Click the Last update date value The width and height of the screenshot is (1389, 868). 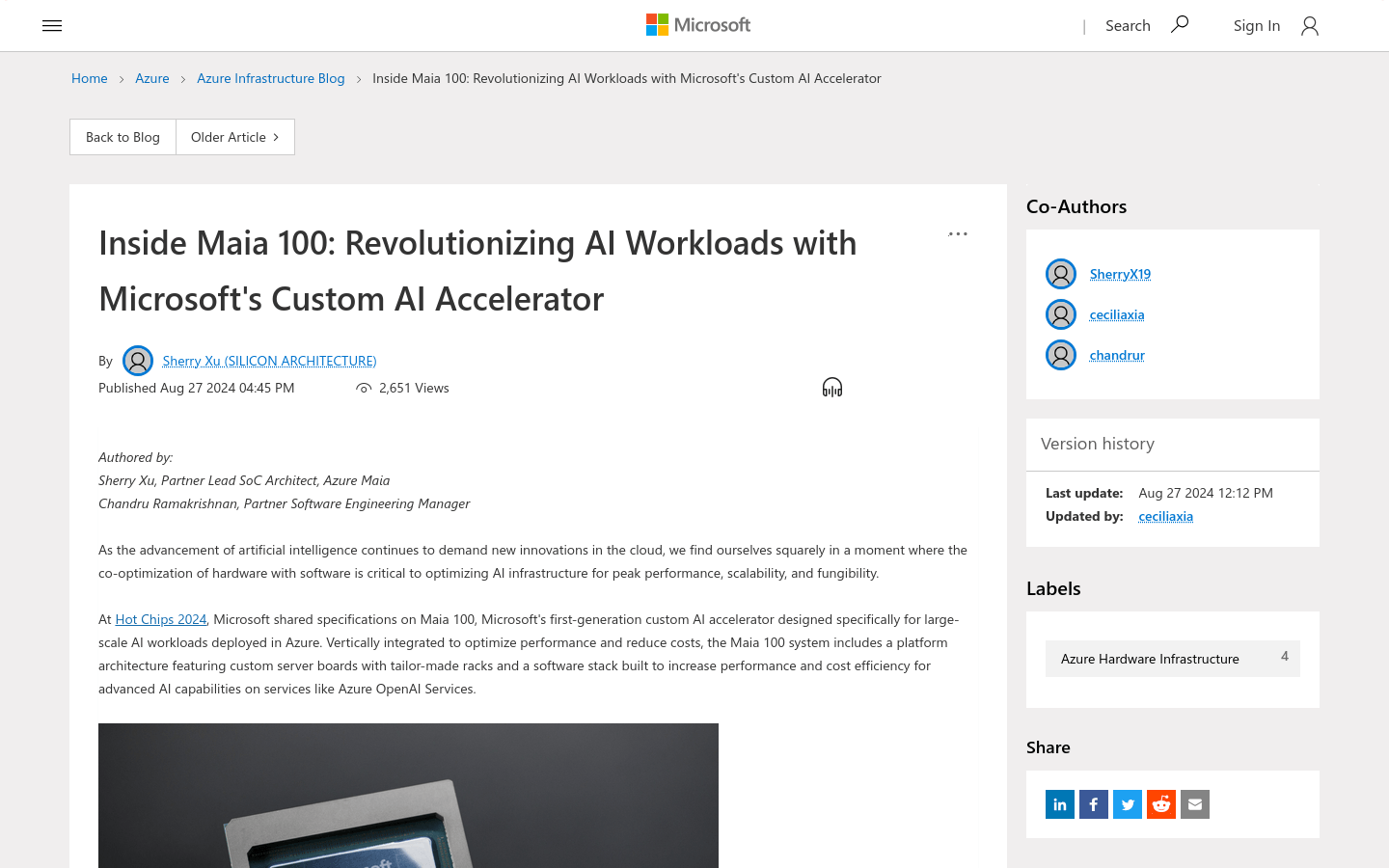coord(1206,493)
